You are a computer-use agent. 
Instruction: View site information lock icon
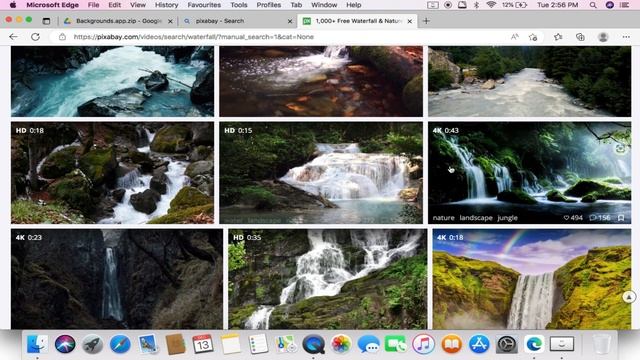point(62,37)
